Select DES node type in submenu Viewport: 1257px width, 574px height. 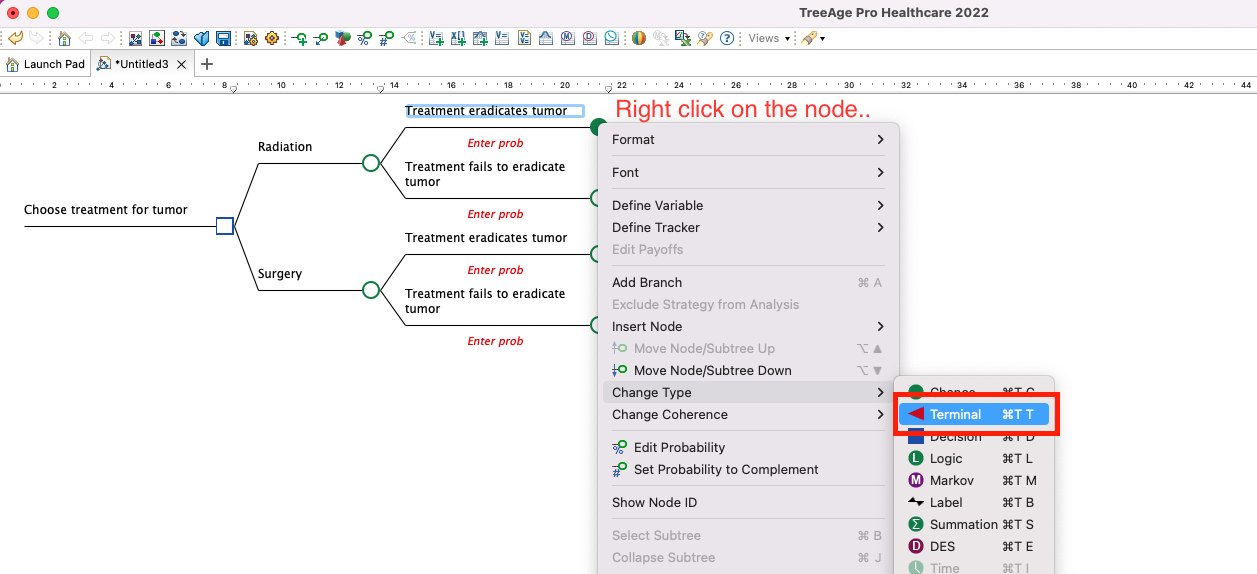(x=975, y=546)
